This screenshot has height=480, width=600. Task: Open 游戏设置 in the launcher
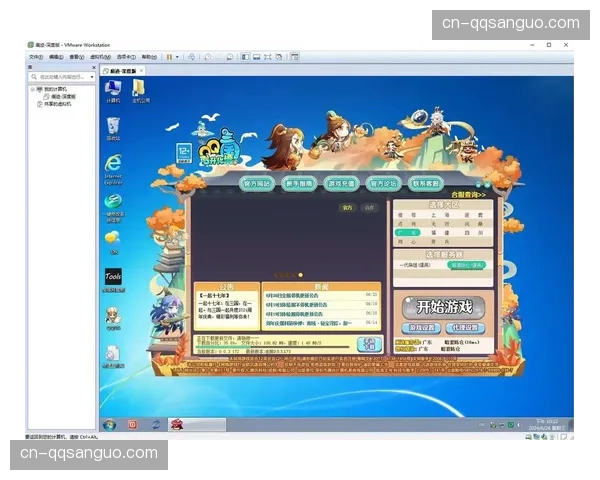[422, 328]
